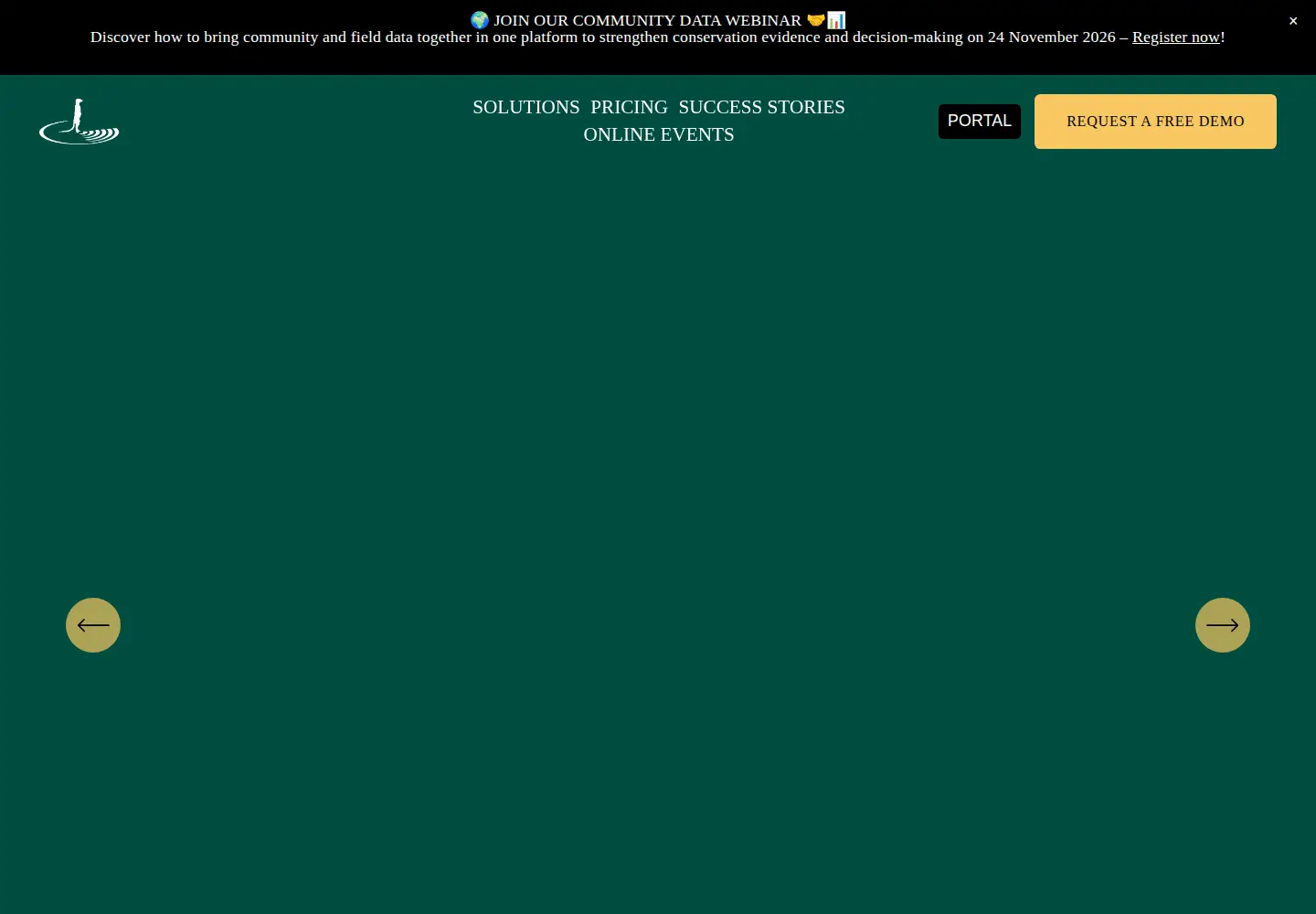Image resolution: width=1316 pixels, height=914 pixels.
Task: Click the Join Our Community Data Webinar heading
Action: (x=658, y=20)
